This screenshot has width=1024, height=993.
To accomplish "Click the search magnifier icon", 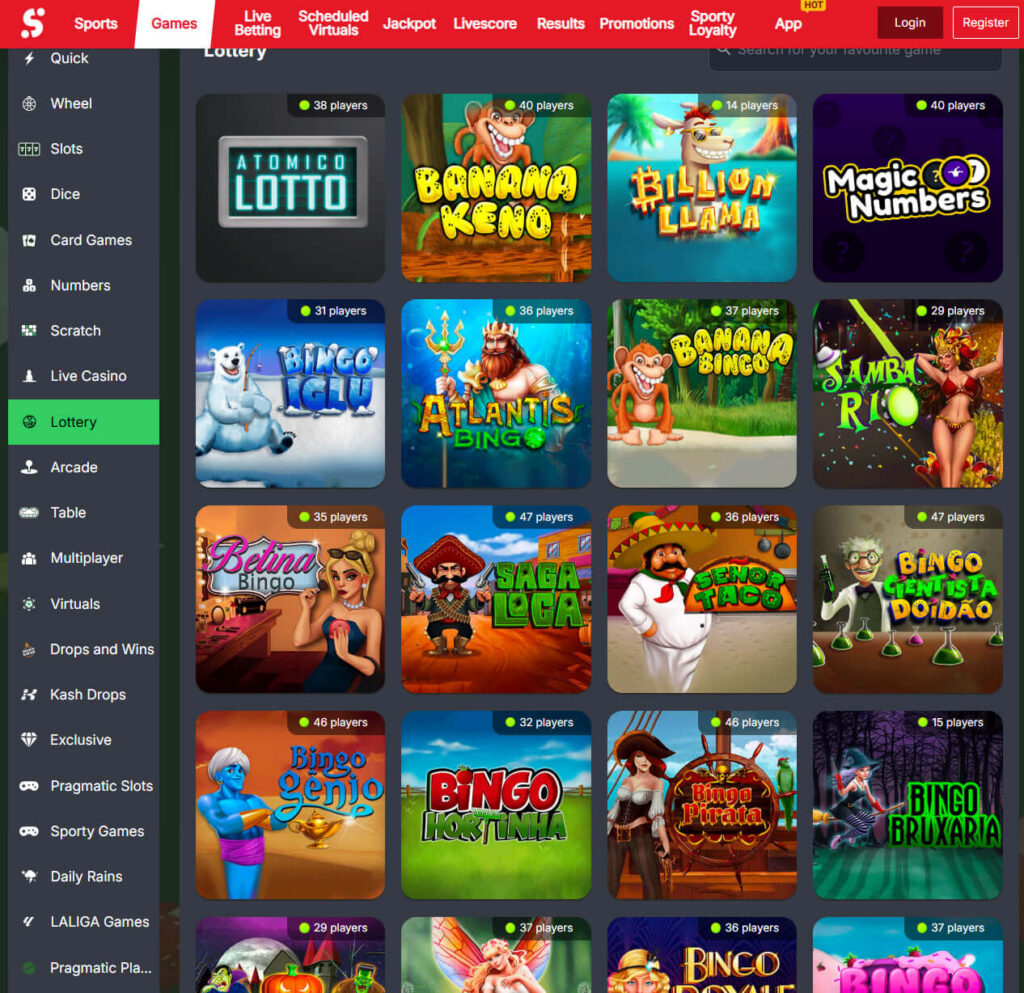I will [x=724, y=50].
